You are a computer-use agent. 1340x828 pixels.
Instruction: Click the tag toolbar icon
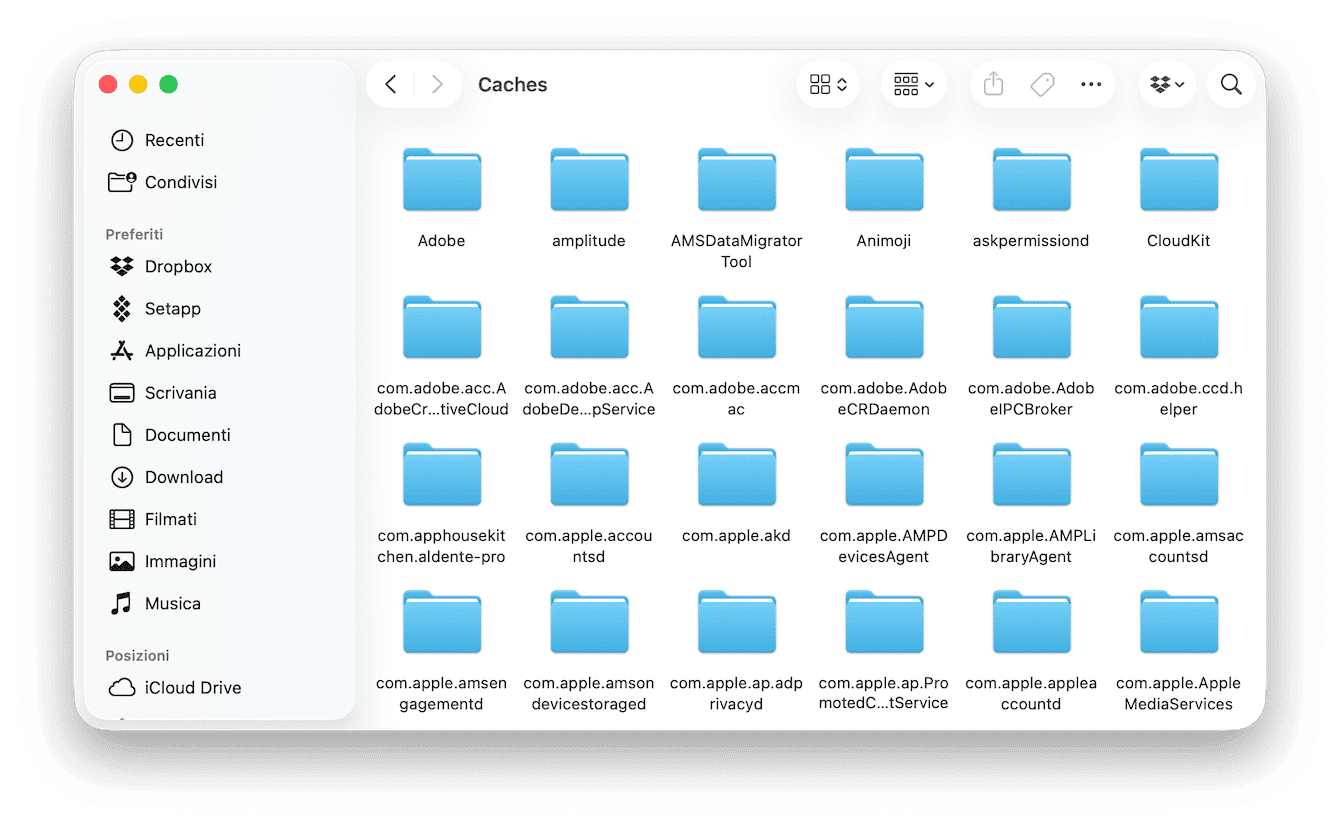1042,85
